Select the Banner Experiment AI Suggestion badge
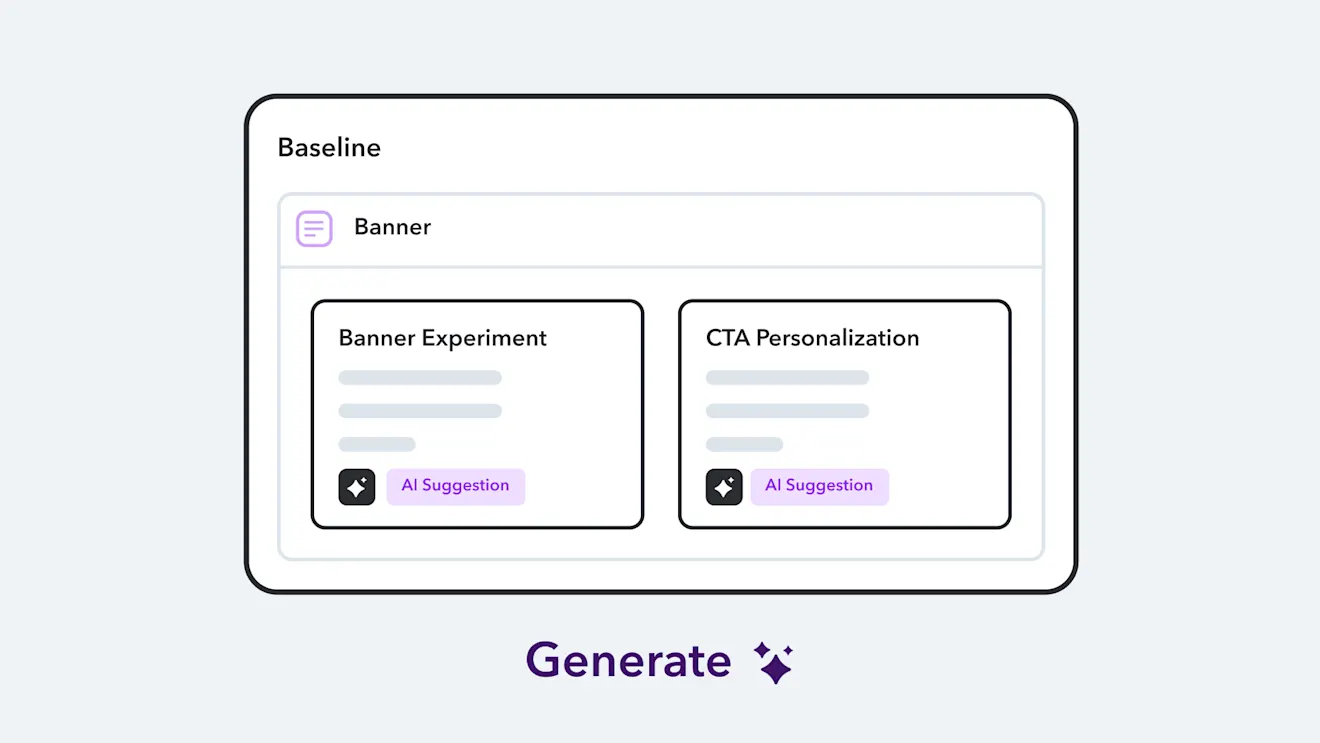Image resolution: width=1320 pixels, height=743 pixels. pos(456,486)
